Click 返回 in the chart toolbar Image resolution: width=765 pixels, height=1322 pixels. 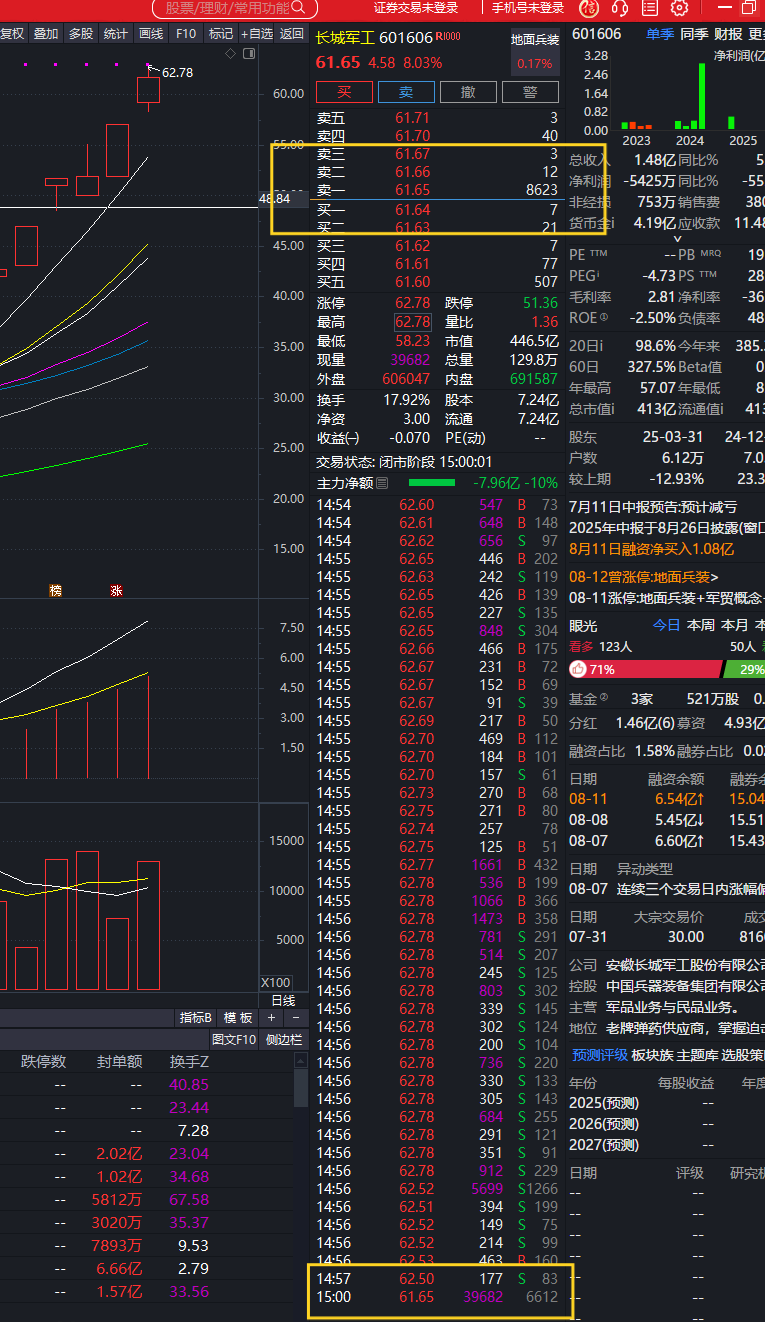(x=292, y=33)
